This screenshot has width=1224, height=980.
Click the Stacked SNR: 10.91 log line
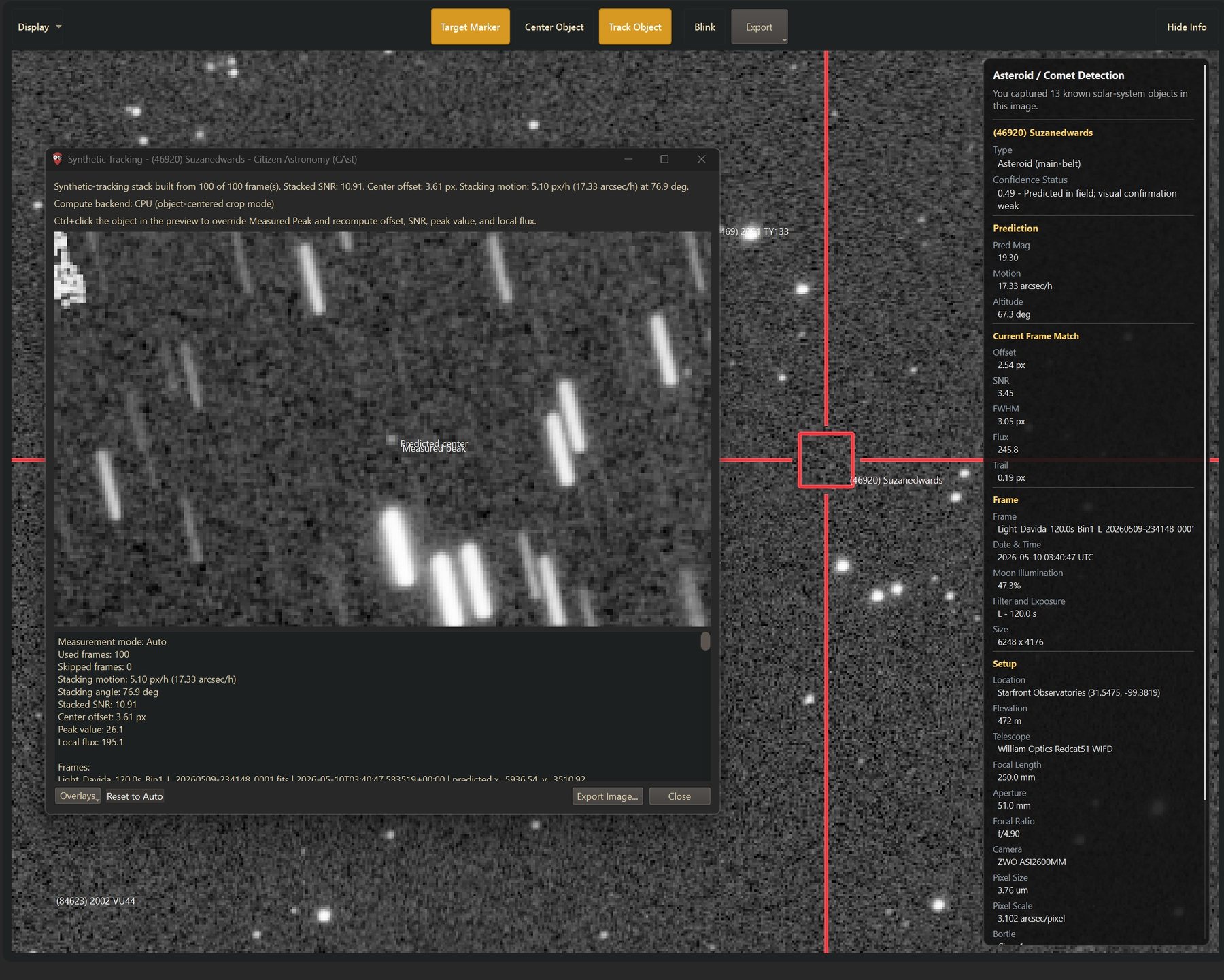(x=97, y=705)
